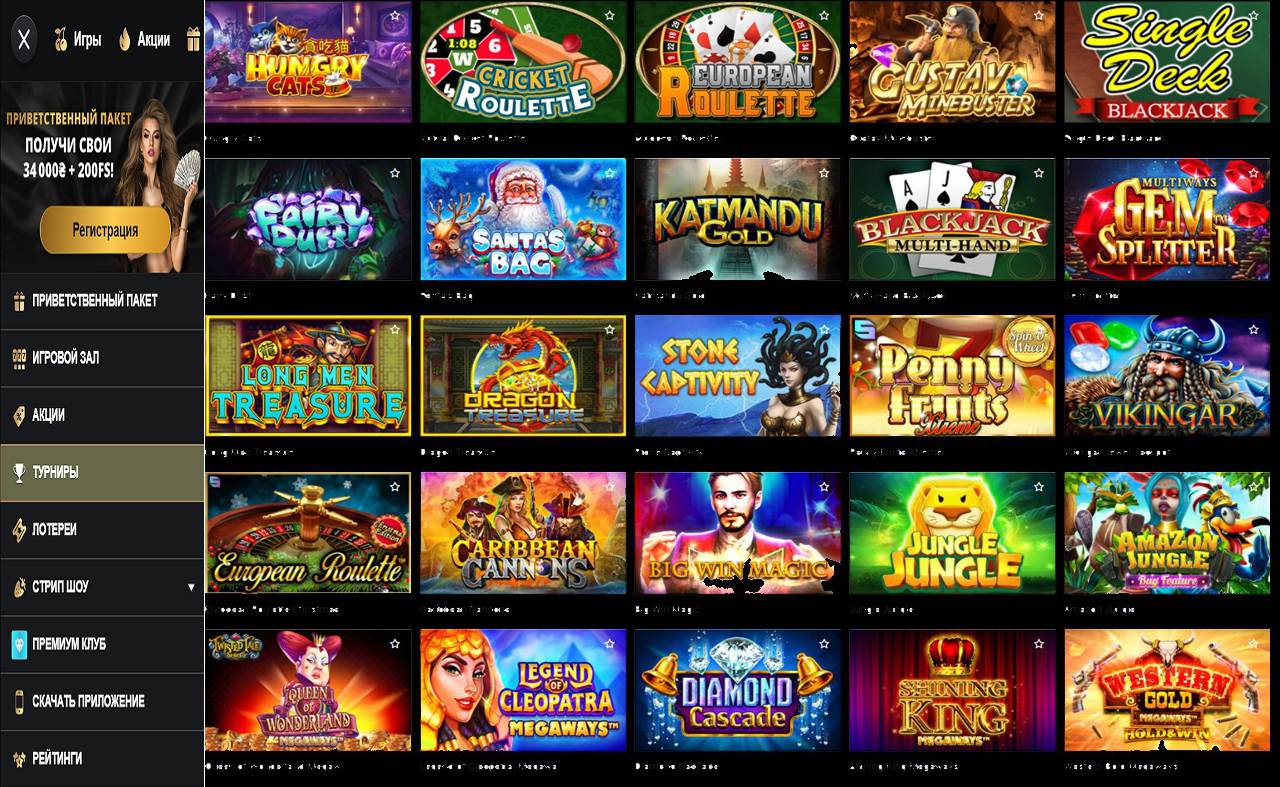Open Приветственный пакет menu item

pyautogui.click(x=102, y=300)
